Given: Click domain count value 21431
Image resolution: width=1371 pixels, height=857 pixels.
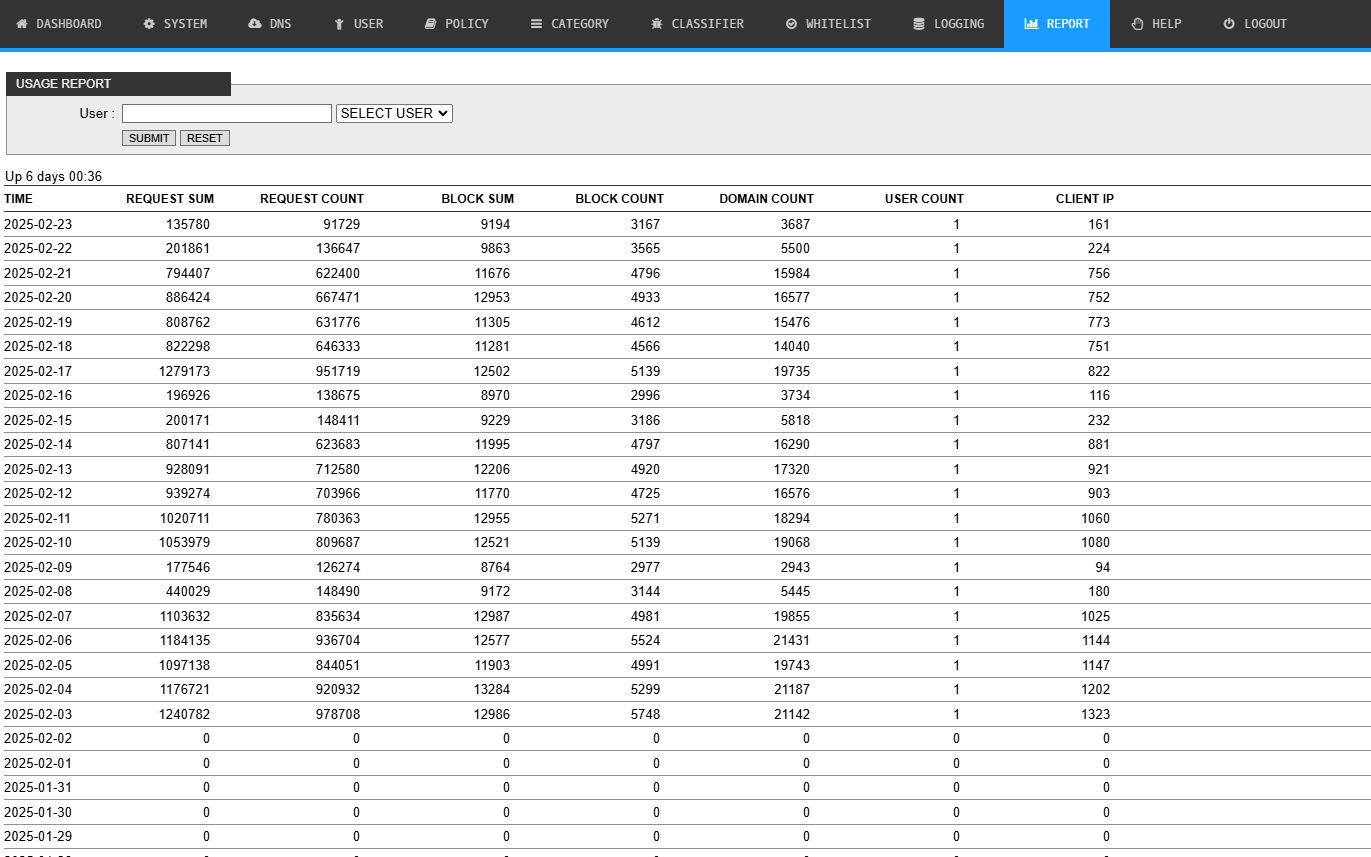Looking at the screenshot, I should (792, 641).
